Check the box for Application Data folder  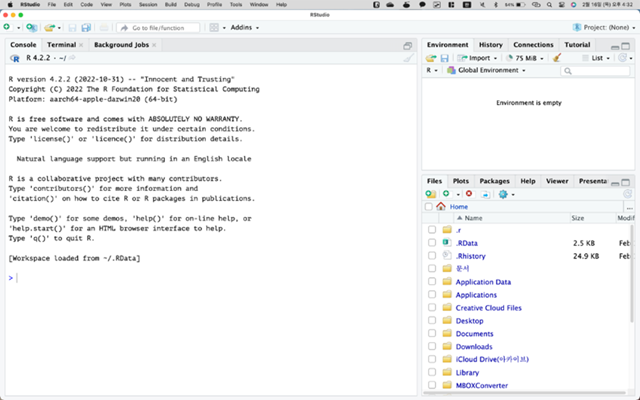[x=432, y=281]
